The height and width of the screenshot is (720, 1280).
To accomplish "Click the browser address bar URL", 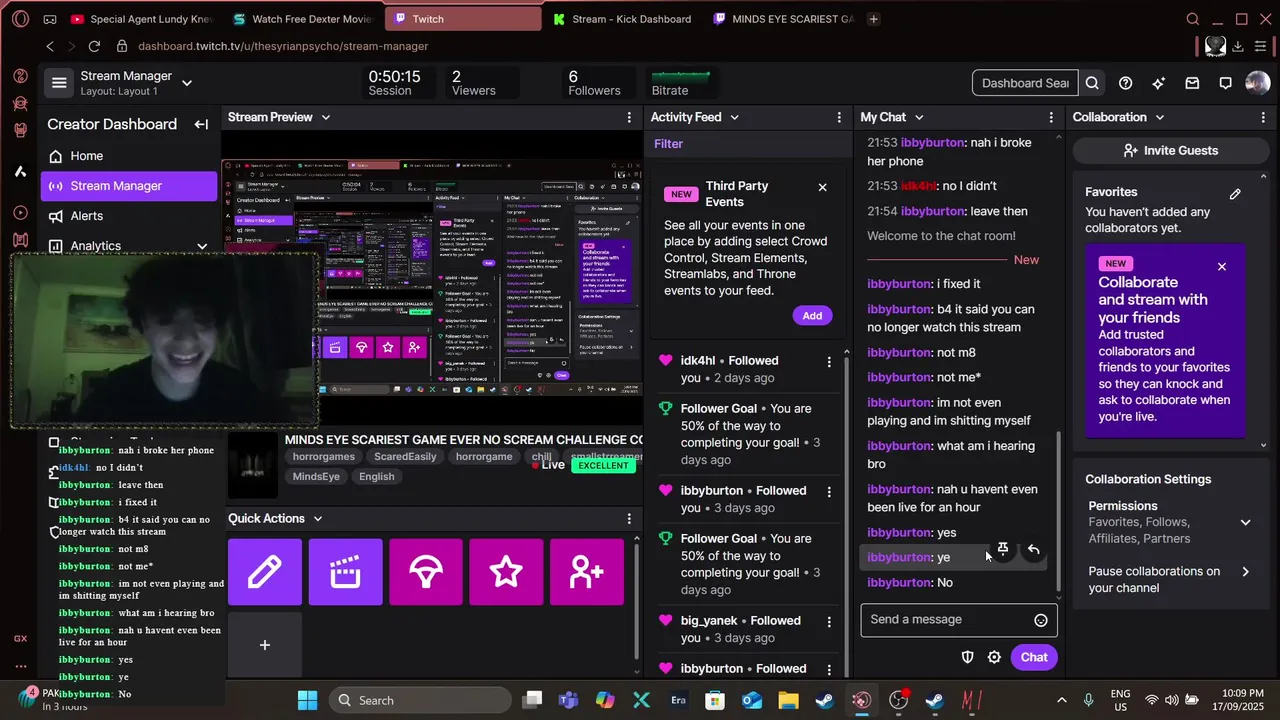I will click(283, 46).
